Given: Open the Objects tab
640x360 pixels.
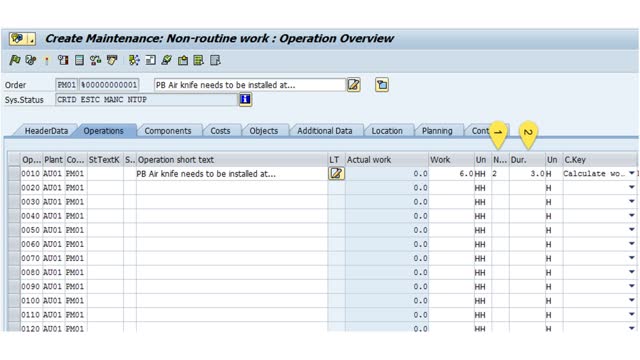Looking at the screenshot, I should point(264,131).
